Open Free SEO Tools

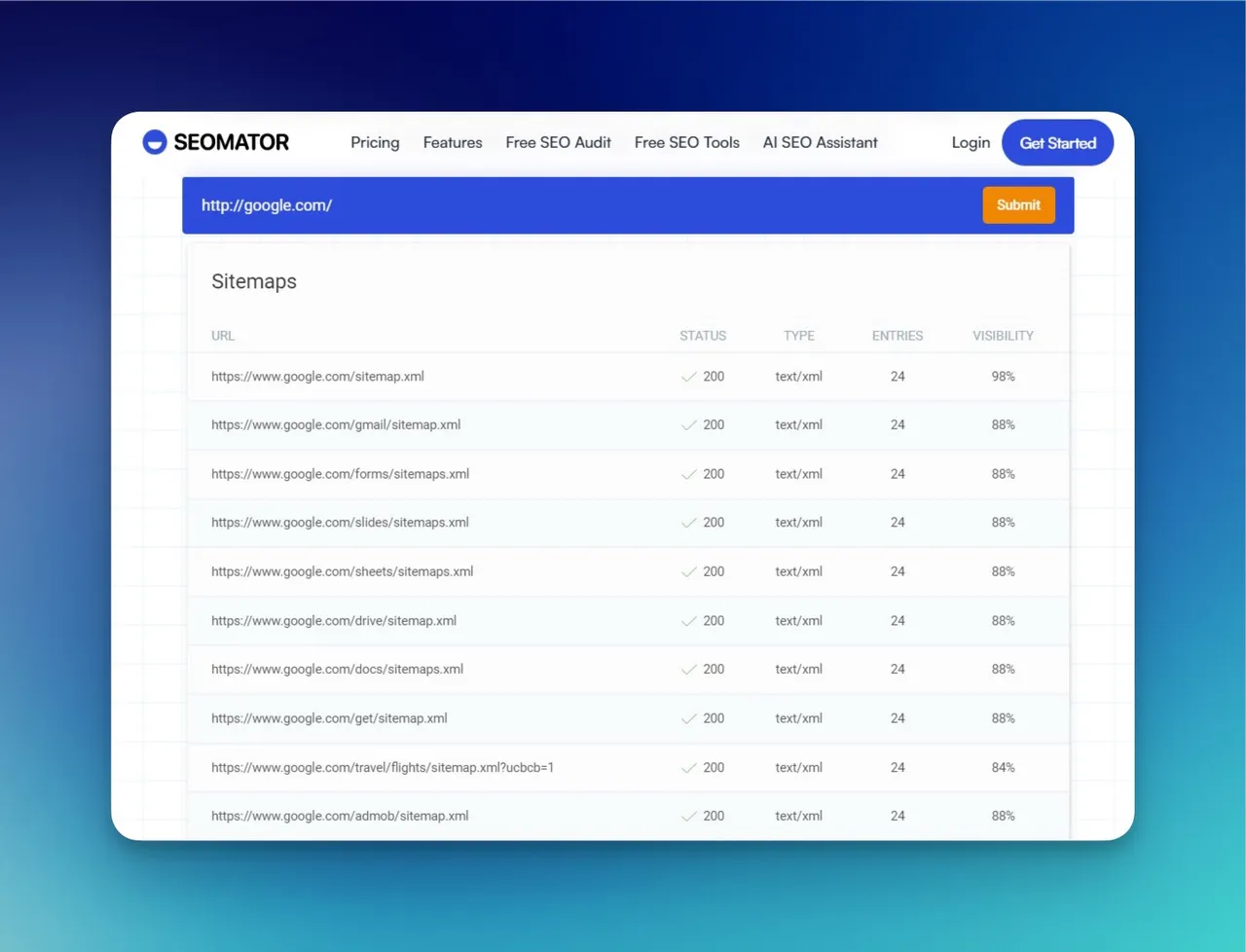686,142
